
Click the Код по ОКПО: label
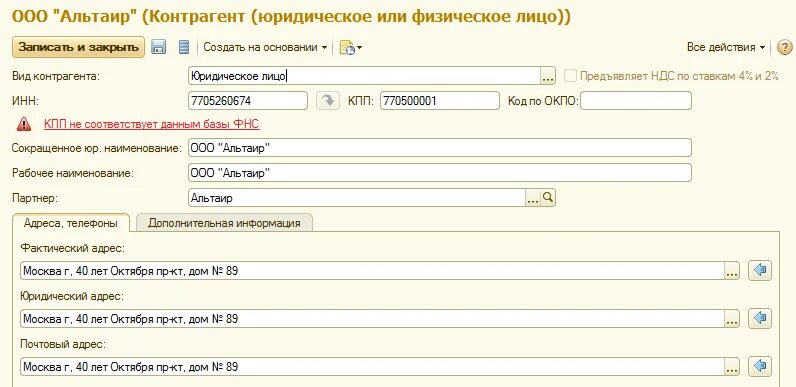[543, 101]
